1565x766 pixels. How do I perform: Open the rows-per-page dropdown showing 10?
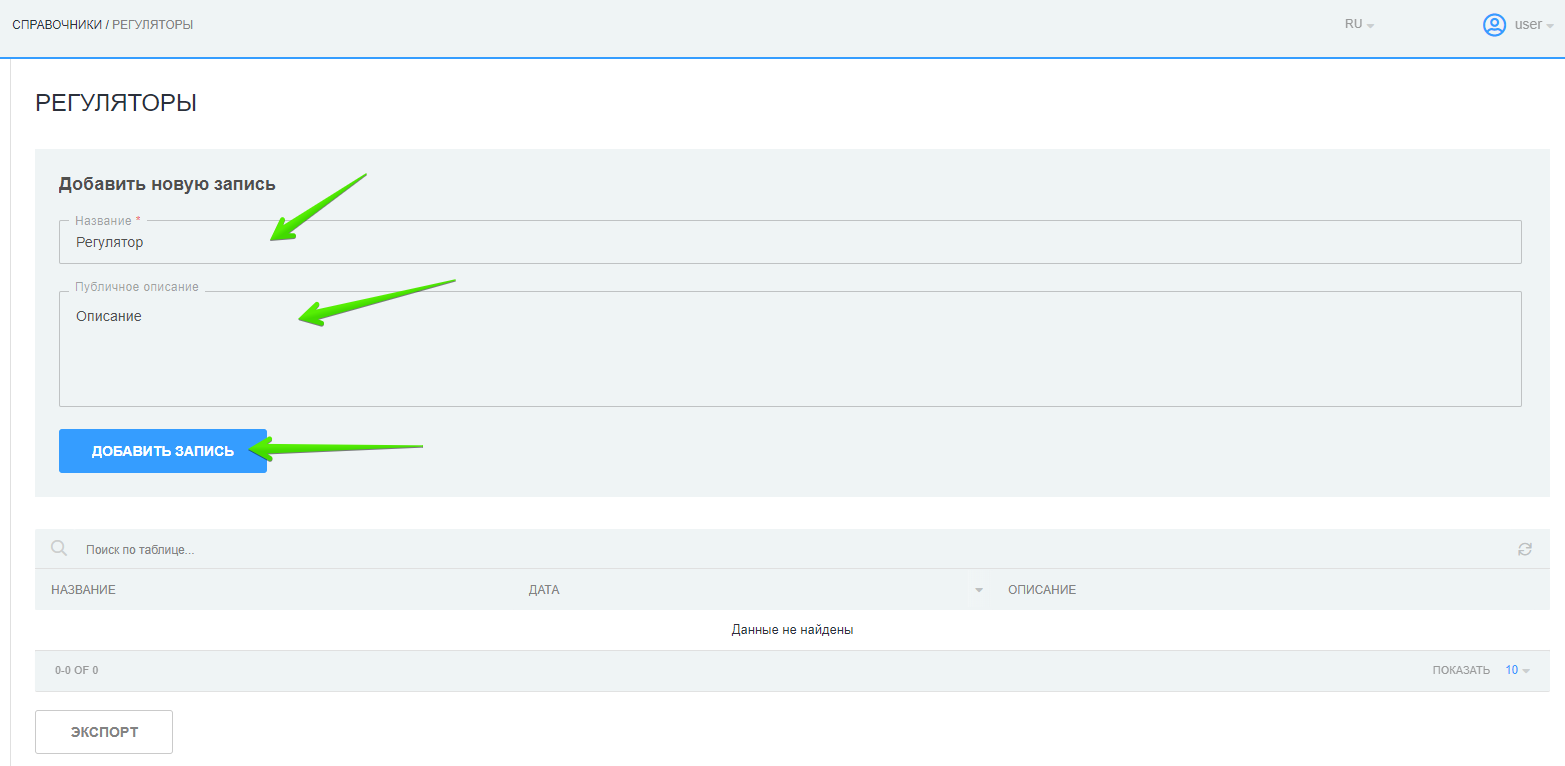[1517, 670]
